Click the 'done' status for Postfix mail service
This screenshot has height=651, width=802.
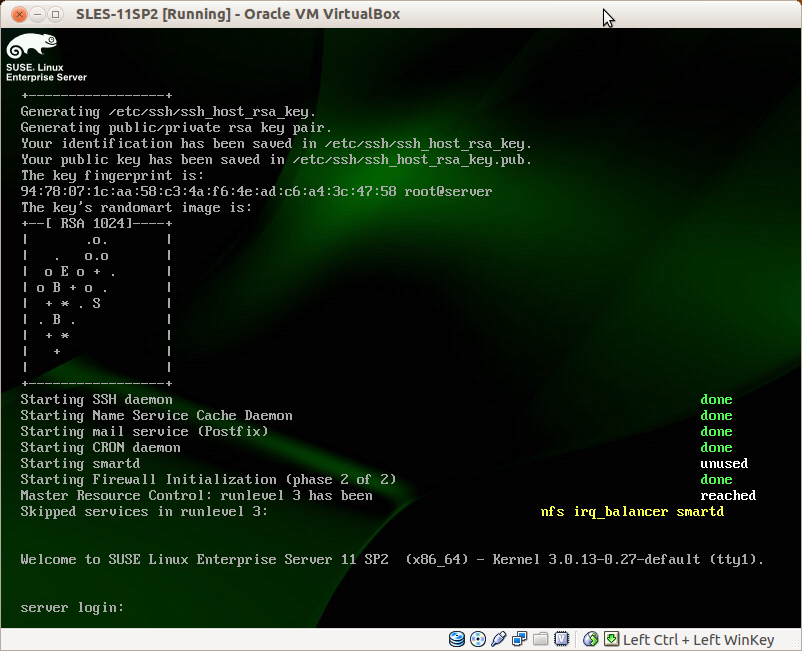(716, 431)
